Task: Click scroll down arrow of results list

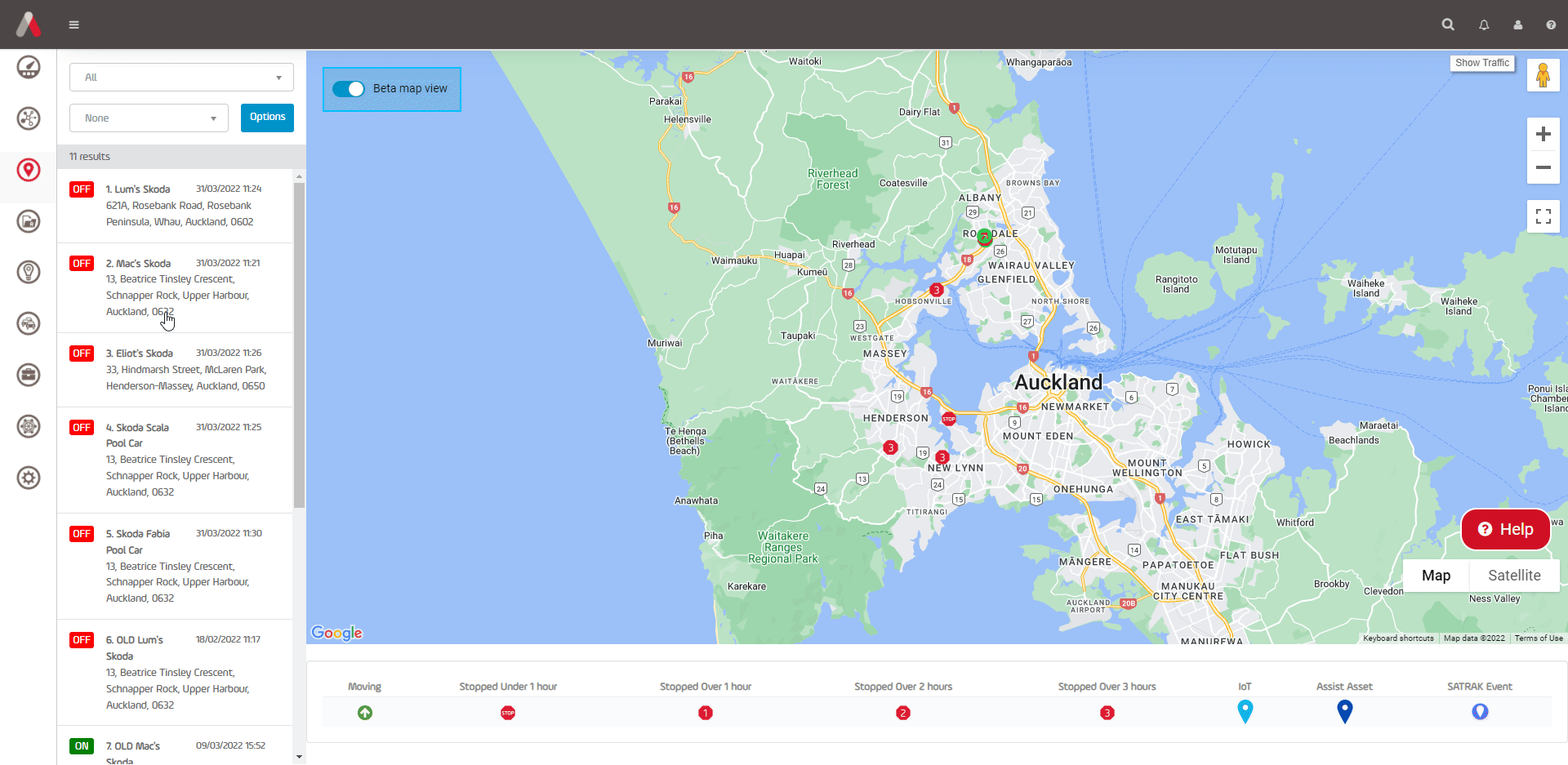Action: click(299, 757)
